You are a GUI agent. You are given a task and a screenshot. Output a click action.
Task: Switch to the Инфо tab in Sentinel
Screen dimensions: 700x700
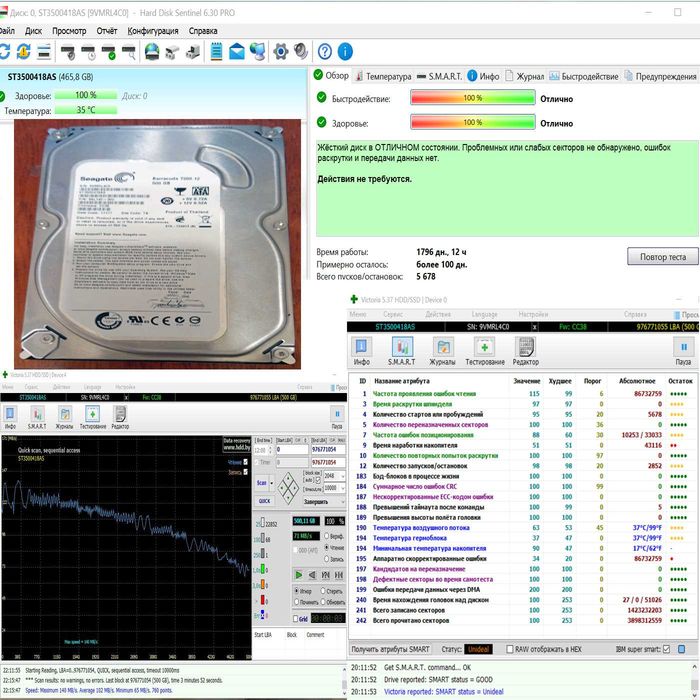[x=483, y=76]
